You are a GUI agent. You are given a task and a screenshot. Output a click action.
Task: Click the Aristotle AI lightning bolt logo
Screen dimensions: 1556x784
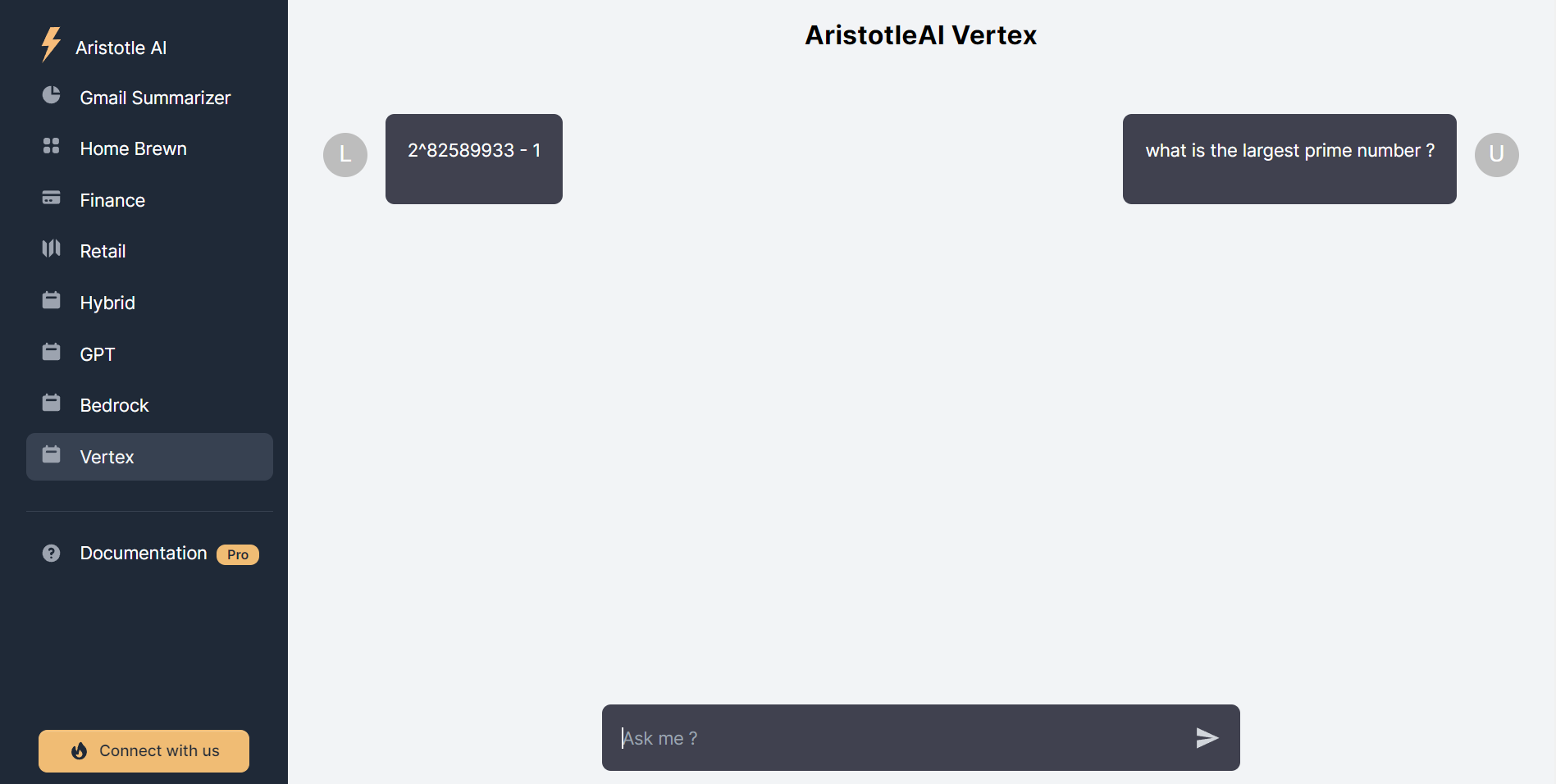coord(51,45)
